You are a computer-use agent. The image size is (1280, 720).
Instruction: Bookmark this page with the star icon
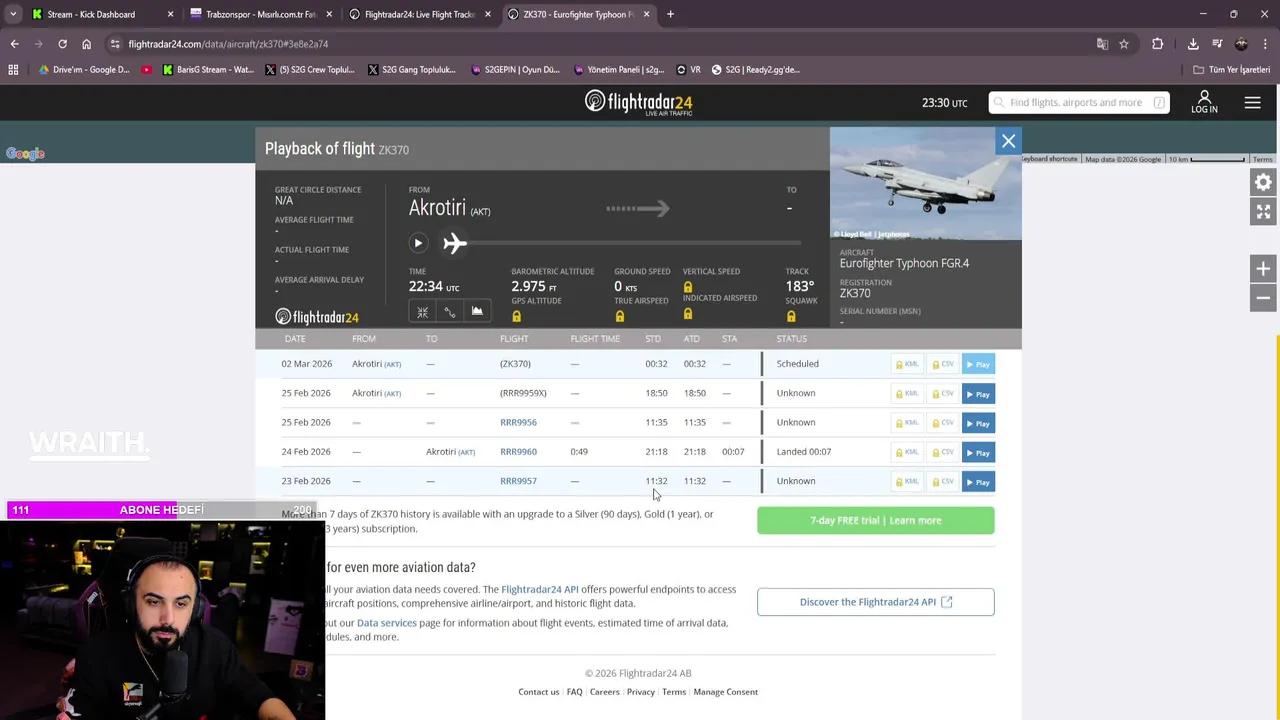click(x=1124, y=44)
